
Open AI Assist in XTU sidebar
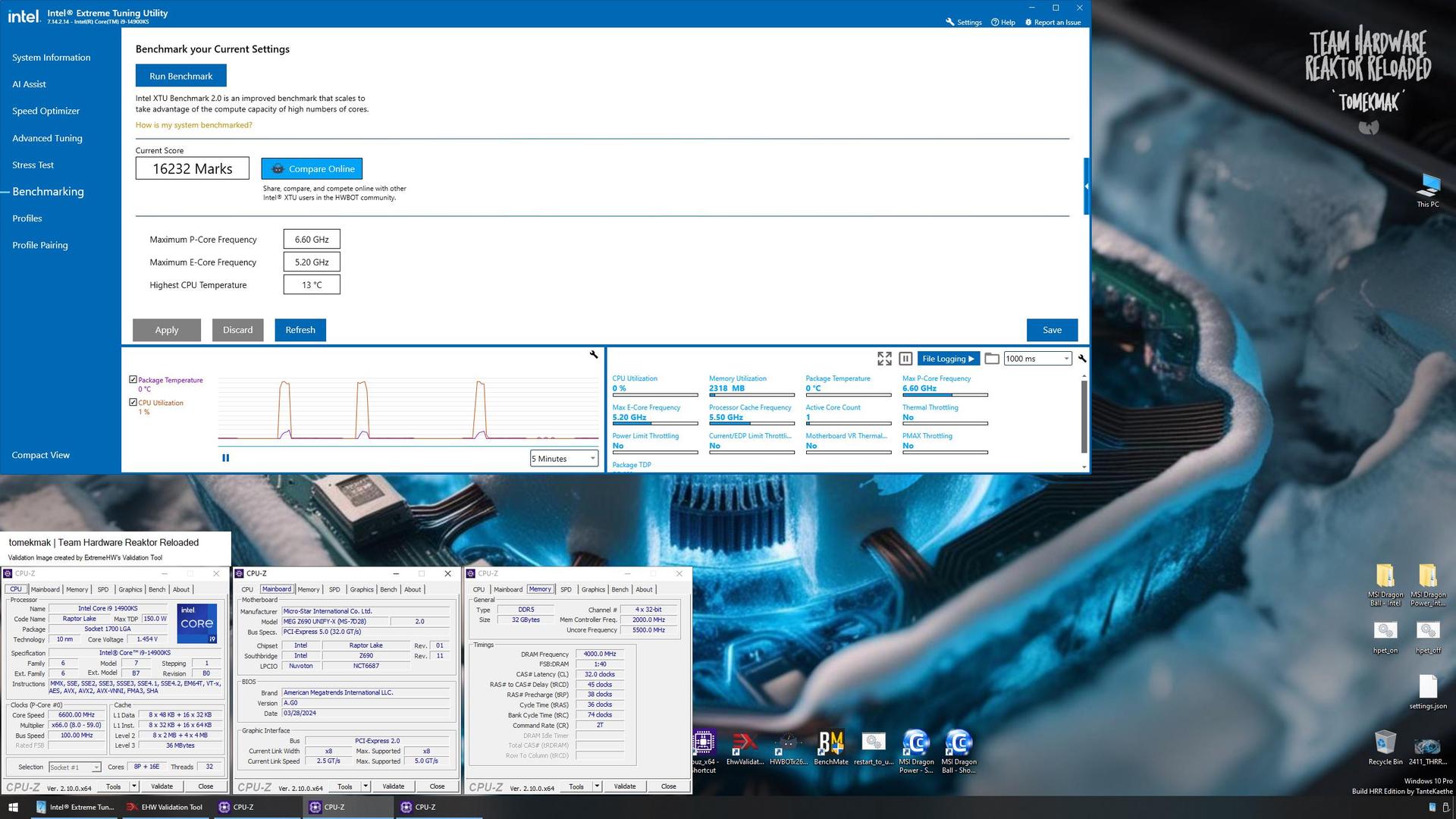point(29,84)
